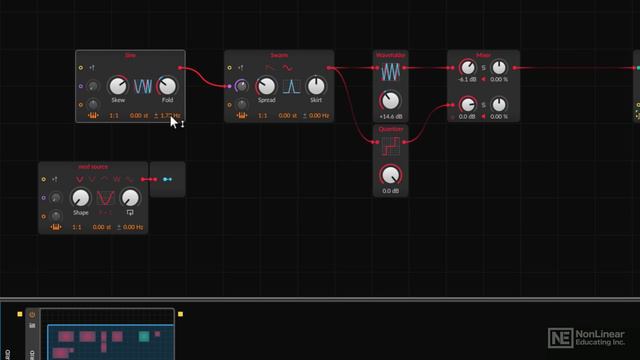This screenshot has width=640, height=360.
Task: Click the Swarm module output port
Action: (x=329, y=68)
